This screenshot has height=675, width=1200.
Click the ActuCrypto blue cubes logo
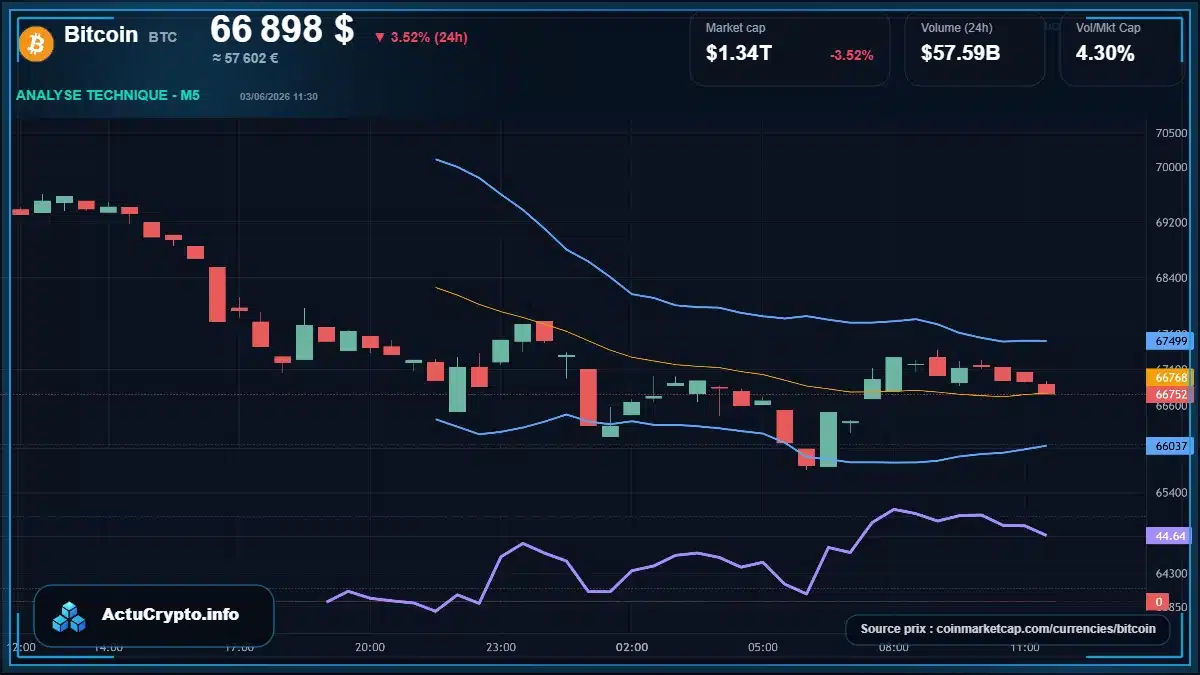click(x=70, y=616)
